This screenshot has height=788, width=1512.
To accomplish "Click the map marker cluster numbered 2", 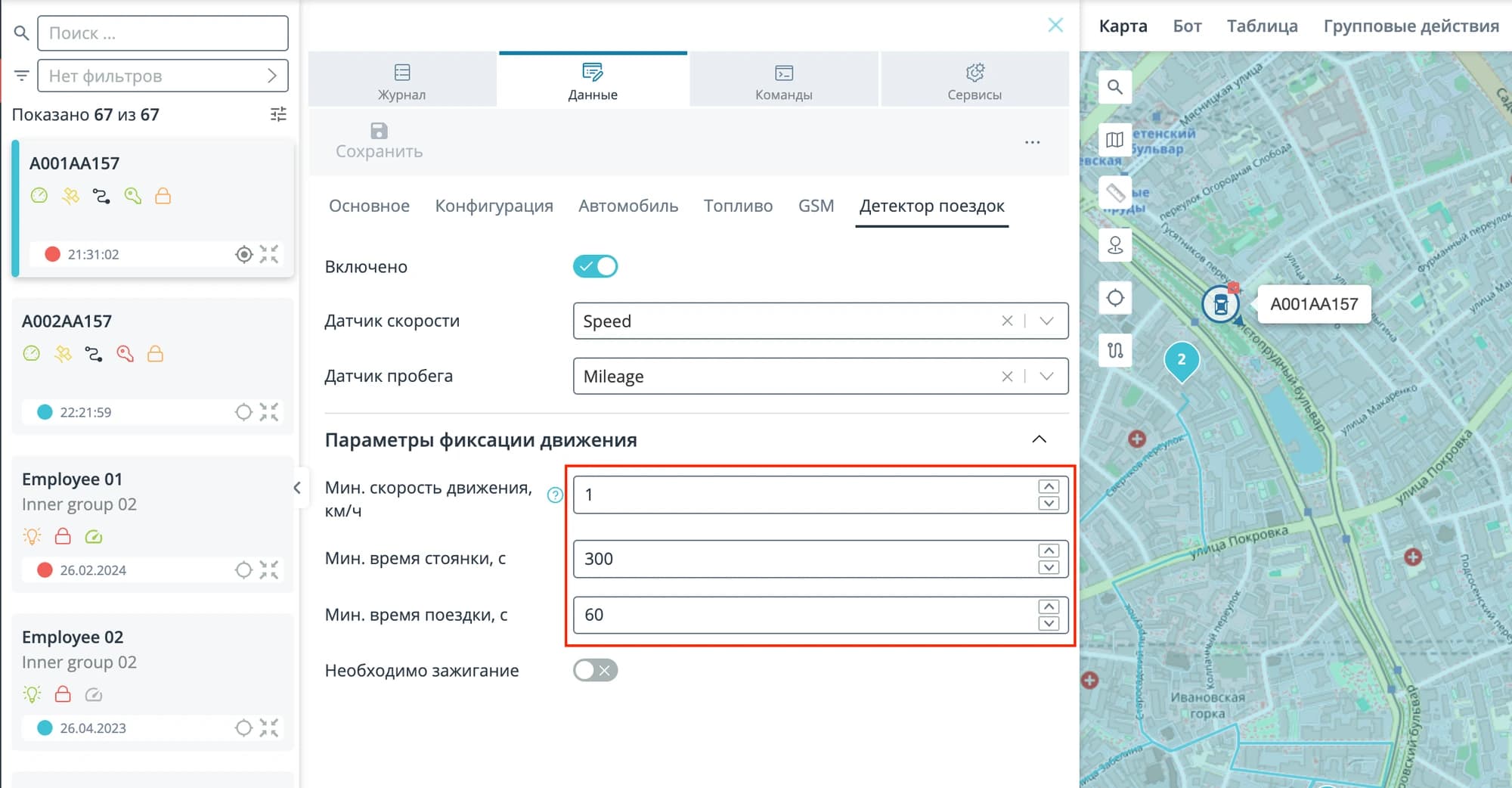I will coord(1182,361).
